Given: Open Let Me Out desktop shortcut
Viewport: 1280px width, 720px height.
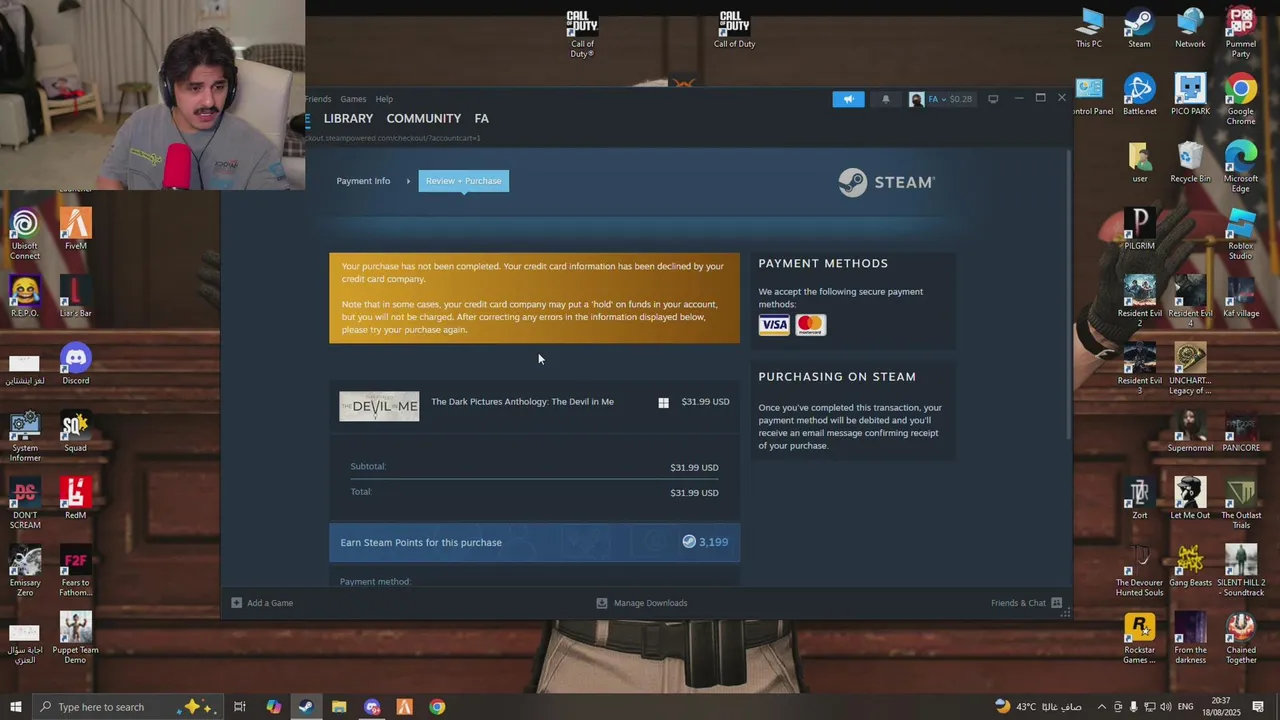Looking at the screenshot, I should 1190,498.
